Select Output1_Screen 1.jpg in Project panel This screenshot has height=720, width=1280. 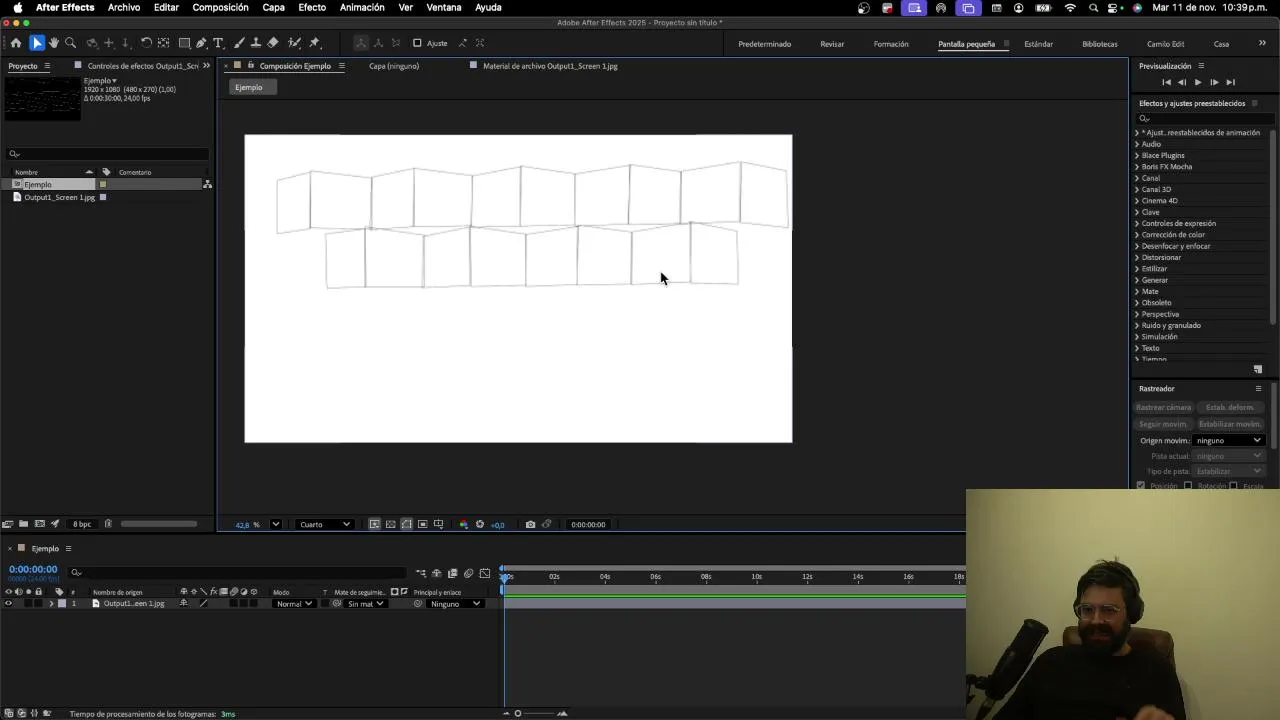pyautogui.click(x=59, y=197)
